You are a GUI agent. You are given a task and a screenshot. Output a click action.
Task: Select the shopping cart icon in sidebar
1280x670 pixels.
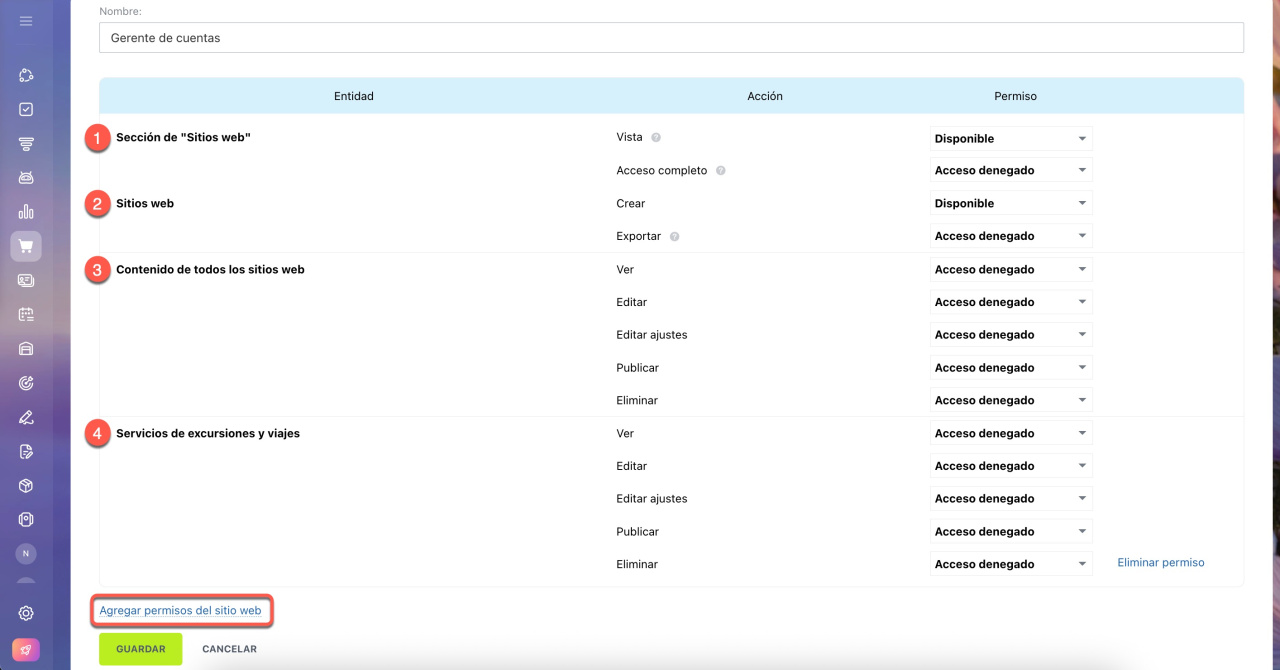[26, 246]
